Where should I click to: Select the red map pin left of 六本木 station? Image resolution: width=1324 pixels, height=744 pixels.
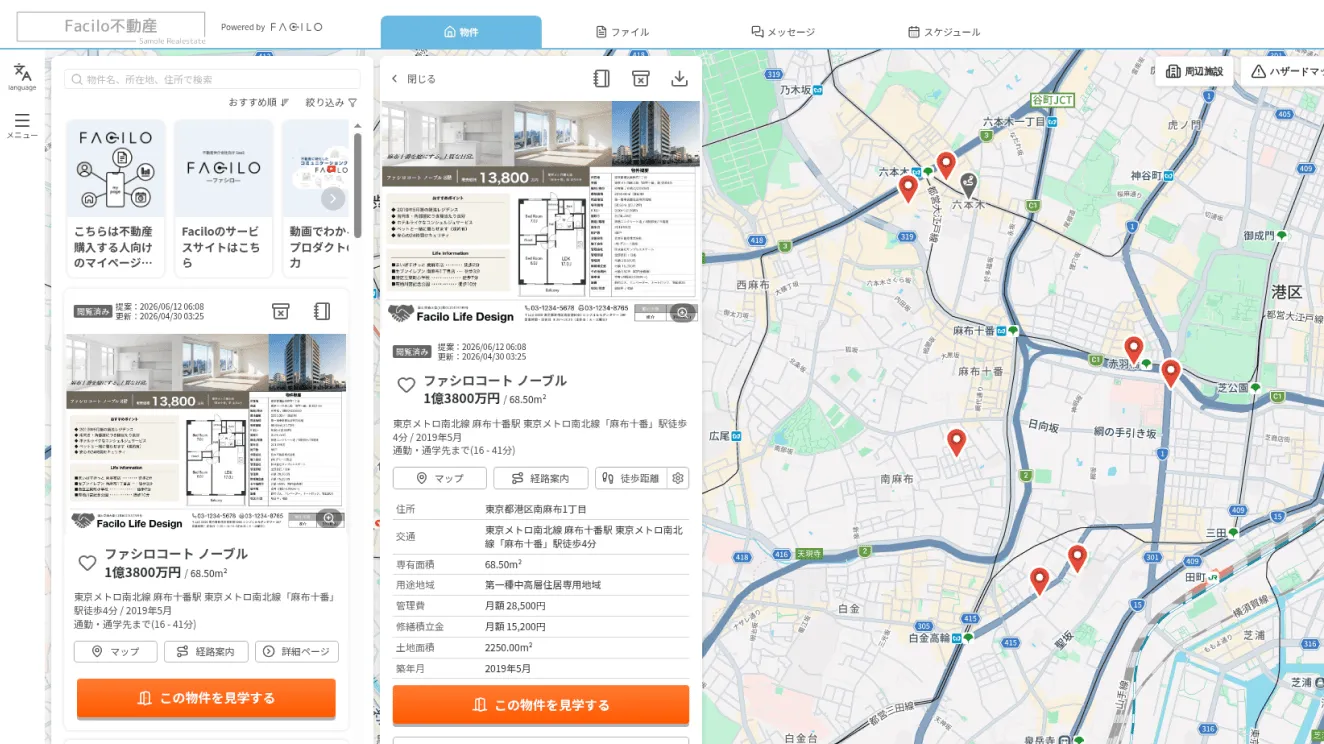[908, 188]
